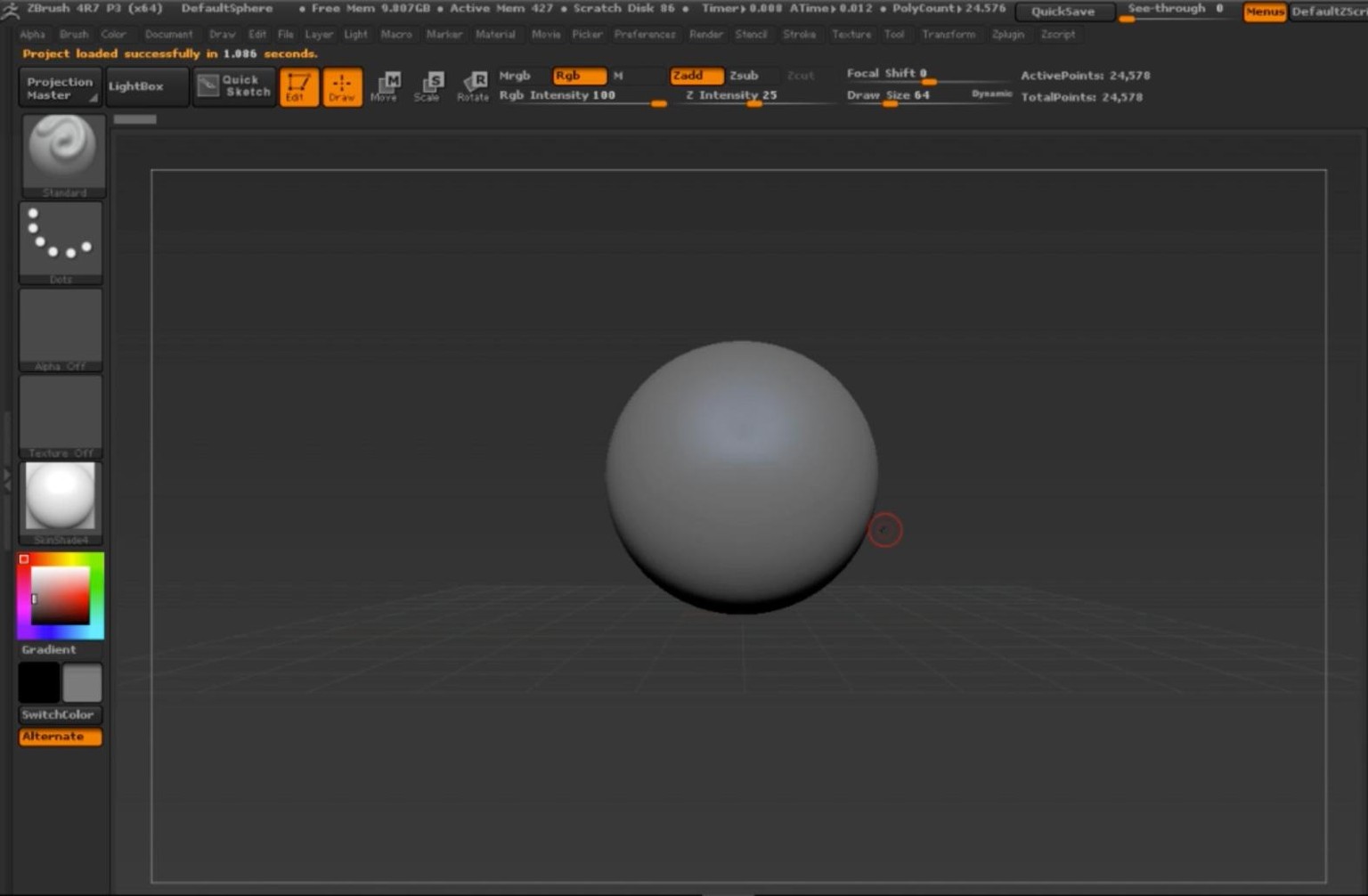Open the Light menu

point(355,34)
